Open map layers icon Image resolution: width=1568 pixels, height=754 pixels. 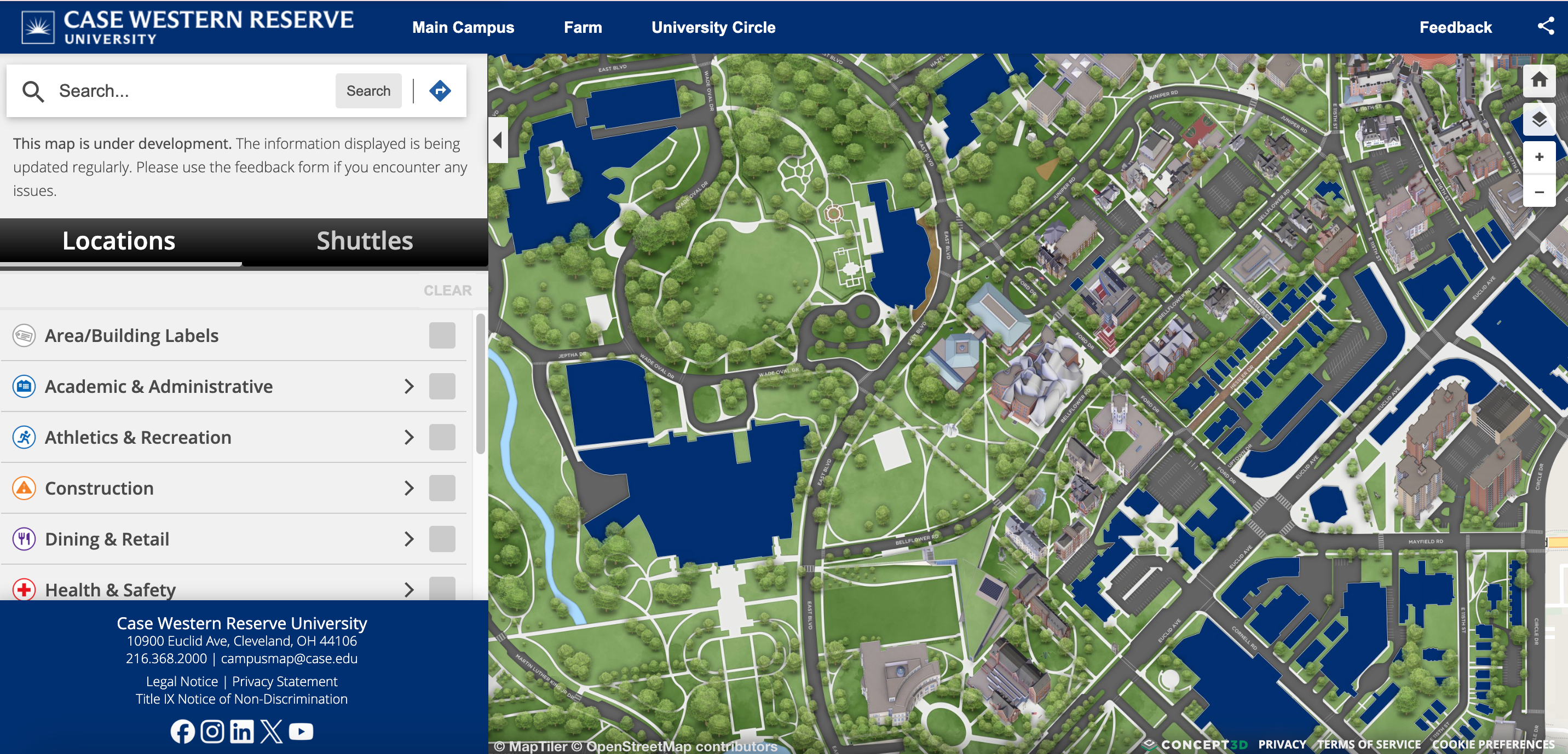click(x=1539, y=119)
